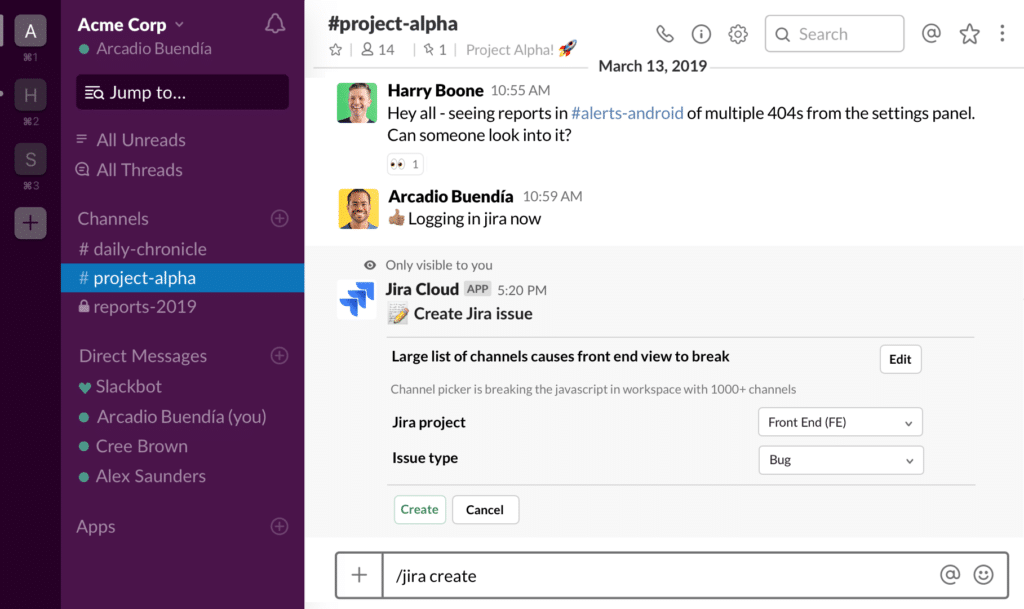The image size is (1024, 609).
Task: Click the Jump to search field
Action: click(x=181, y=92)
